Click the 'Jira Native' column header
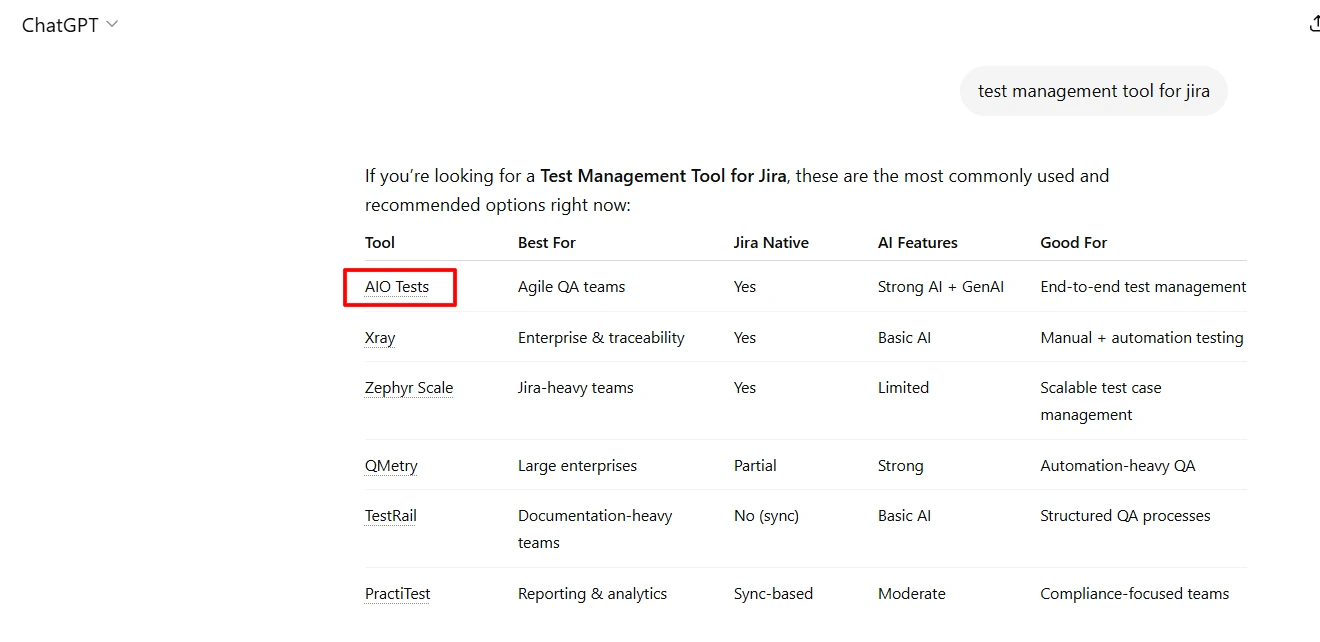 click(771, 243)
